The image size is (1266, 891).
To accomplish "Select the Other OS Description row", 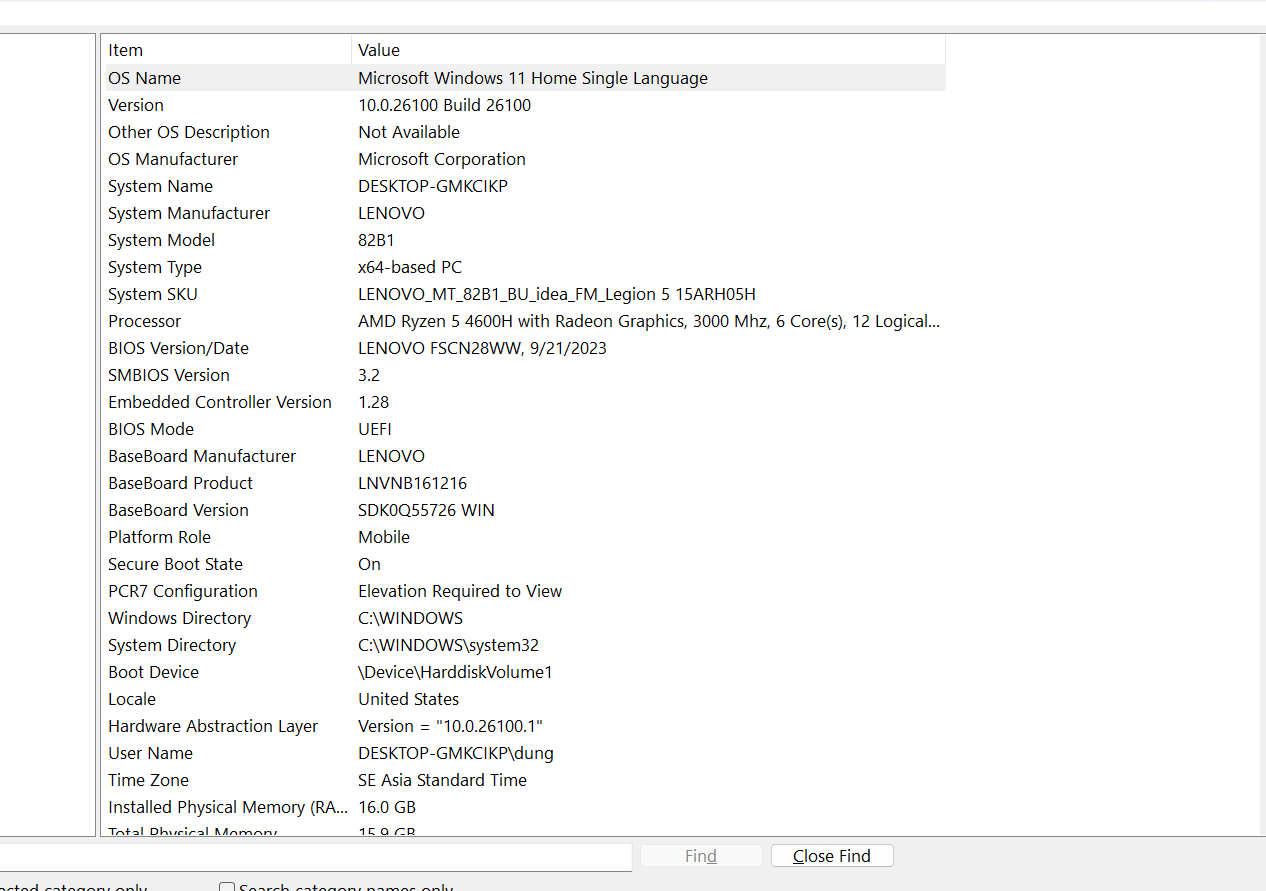I will pos(525,132).
